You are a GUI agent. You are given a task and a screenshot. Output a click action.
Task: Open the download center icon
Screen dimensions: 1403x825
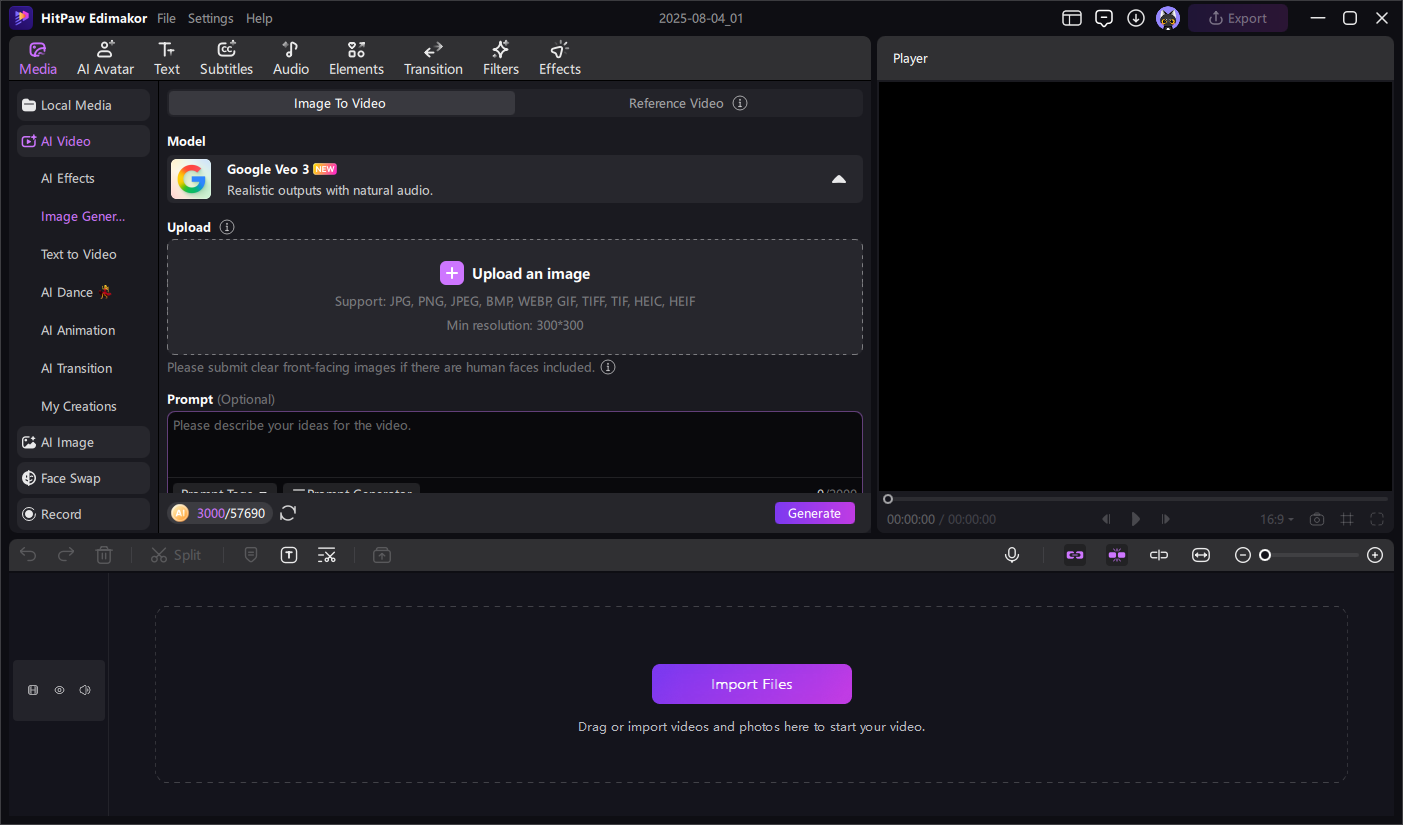(x=1136, y=18)
